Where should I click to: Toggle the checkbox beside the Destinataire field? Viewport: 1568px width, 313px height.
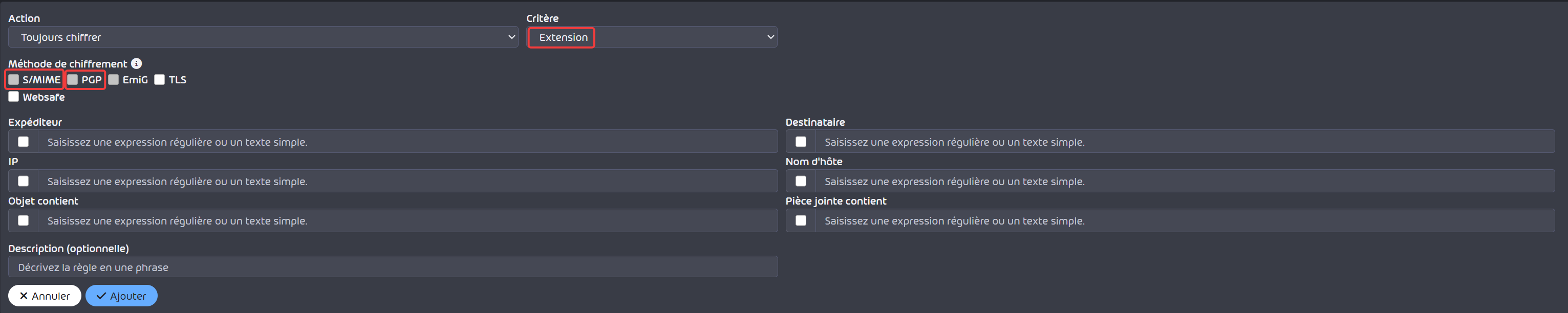(801, 142)
